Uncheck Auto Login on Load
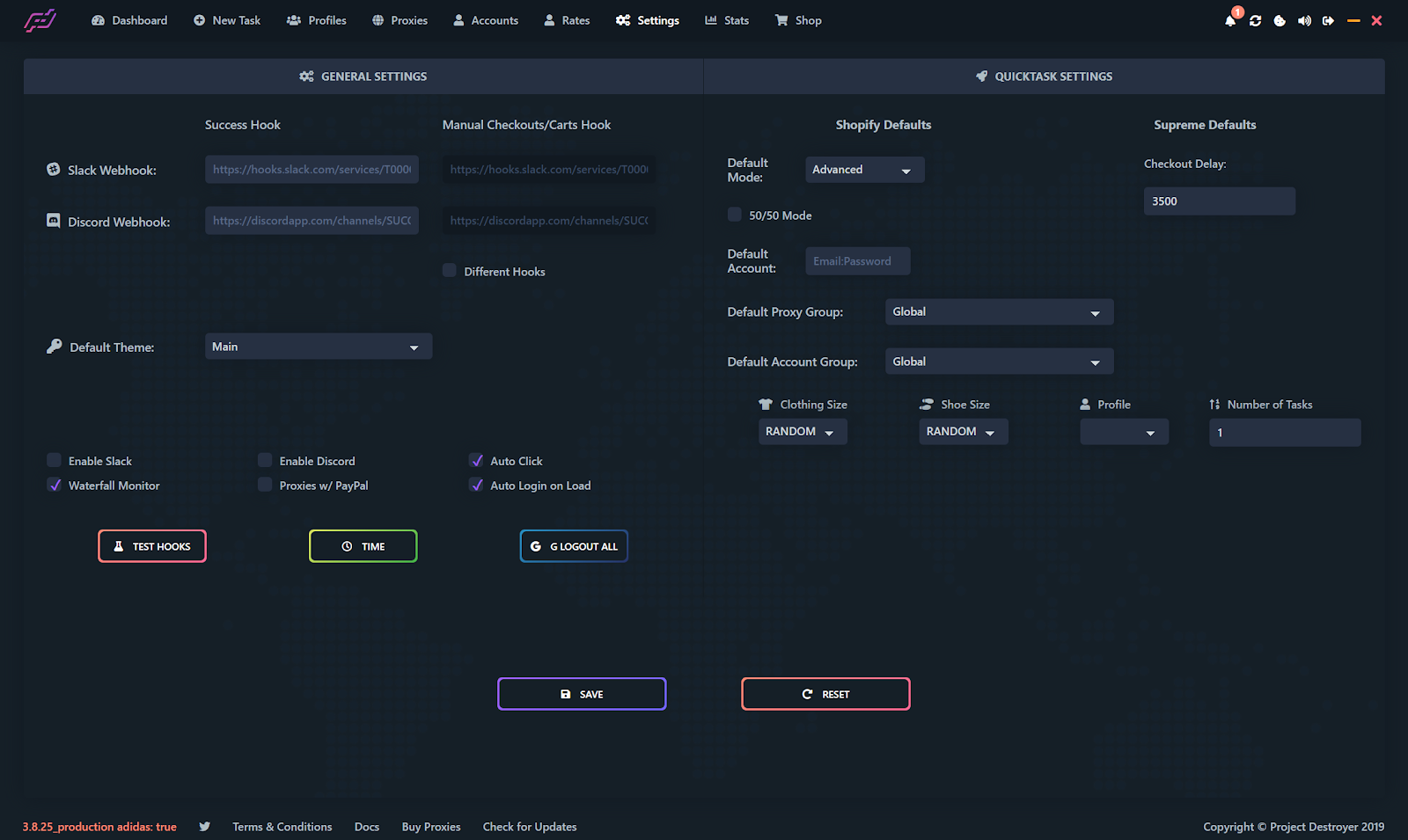Screen dimensions: 1408x840 click(477, 486)
